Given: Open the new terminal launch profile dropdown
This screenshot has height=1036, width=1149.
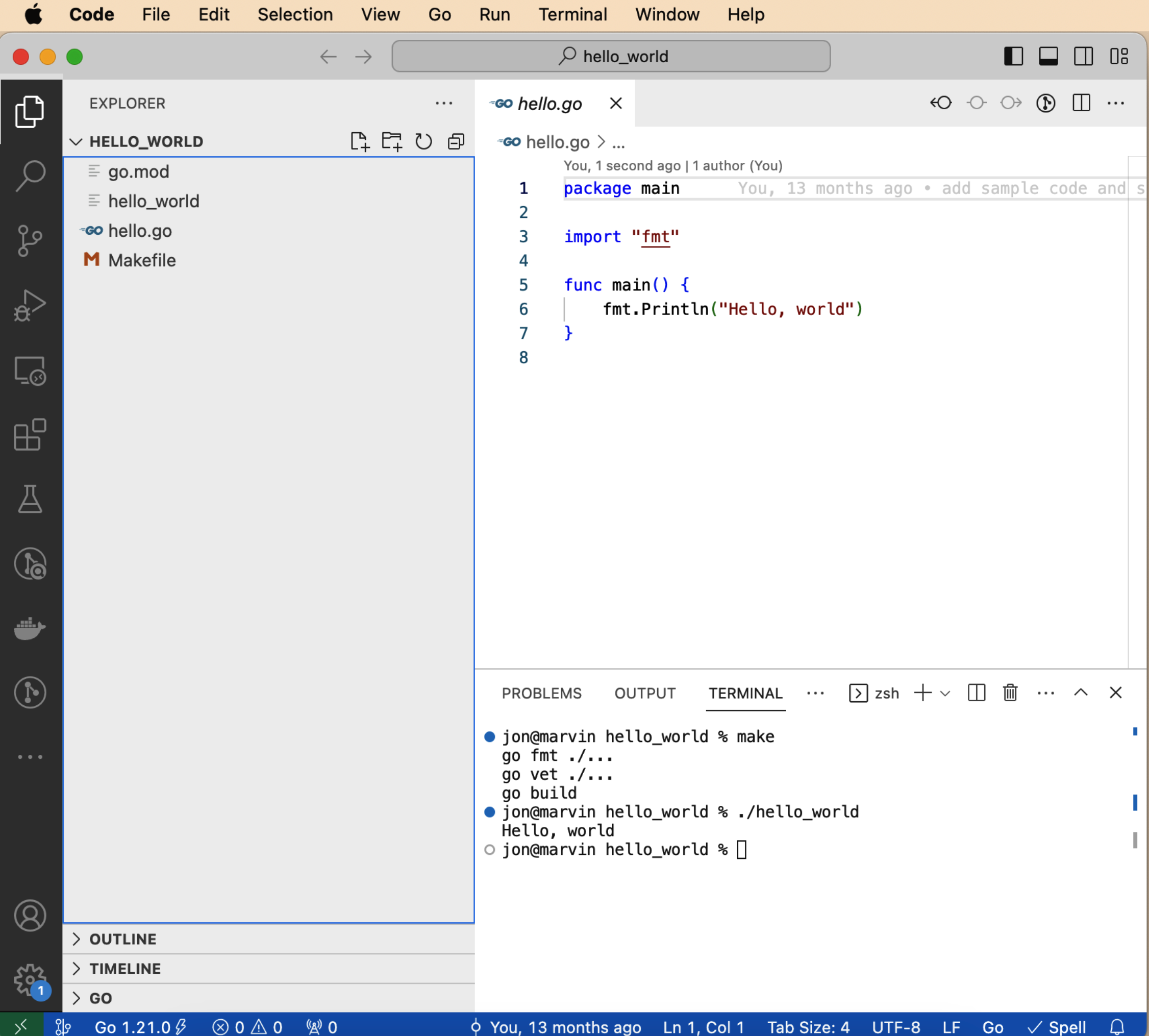Looking at the screenshot, I should [945, 694].
